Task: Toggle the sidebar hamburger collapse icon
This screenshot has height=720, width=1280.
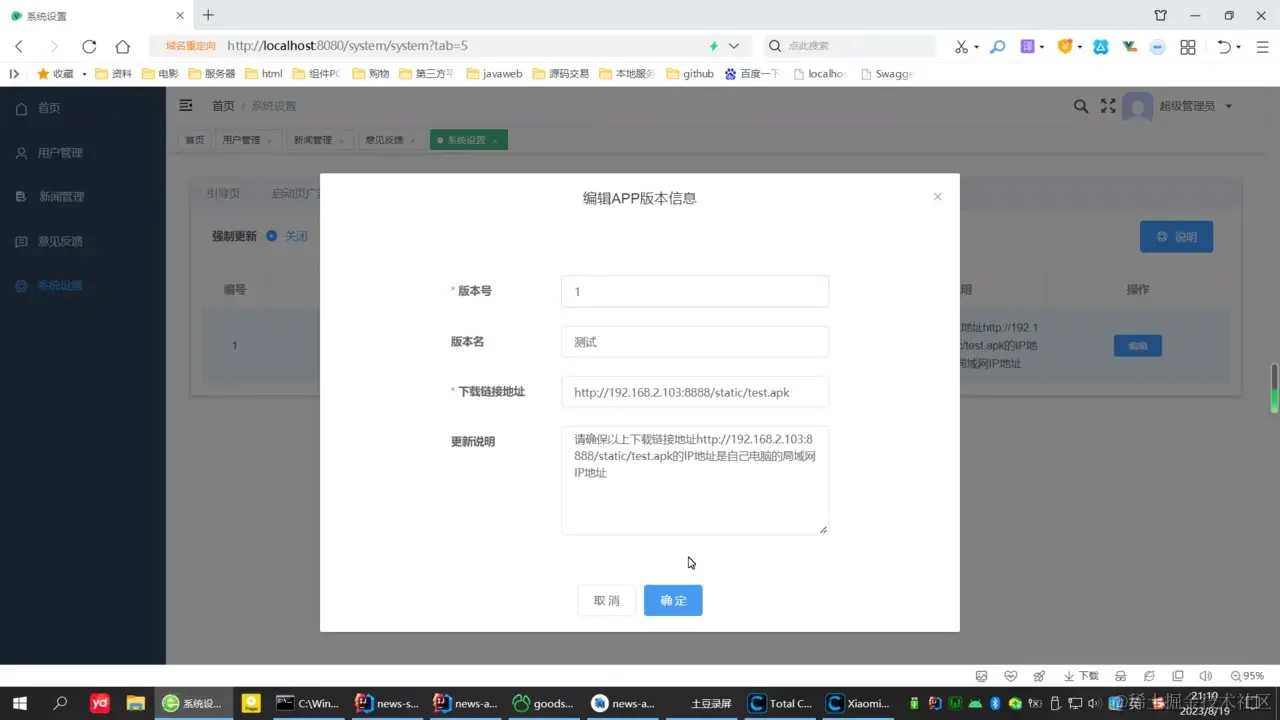Action: click(186, 105)
